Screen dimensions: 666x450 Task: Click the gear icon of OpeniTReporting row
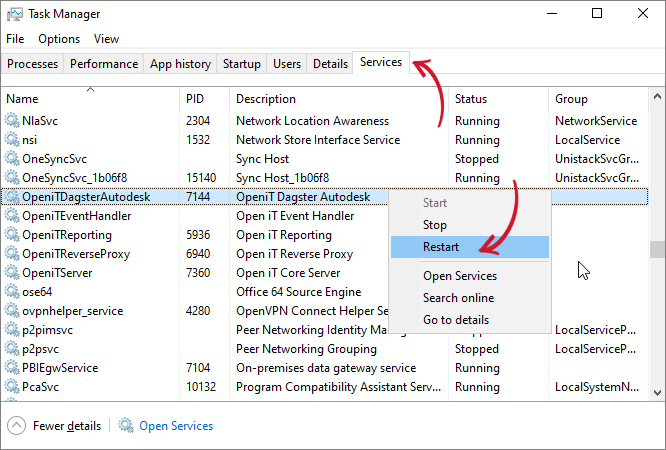[12, 235]
